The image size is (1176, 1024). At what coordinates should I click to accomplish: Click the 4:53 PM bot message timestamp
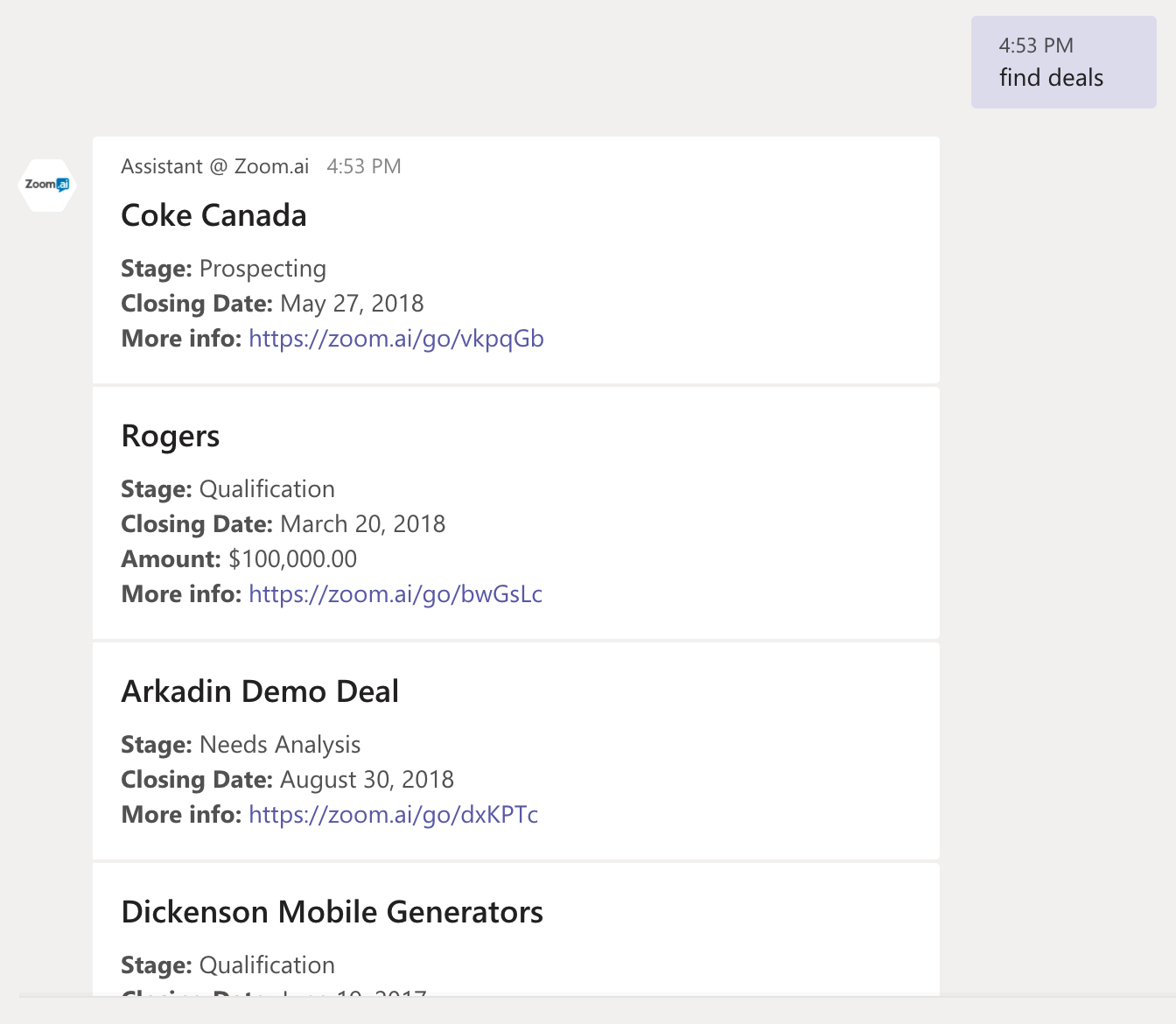tap(363, 166)
